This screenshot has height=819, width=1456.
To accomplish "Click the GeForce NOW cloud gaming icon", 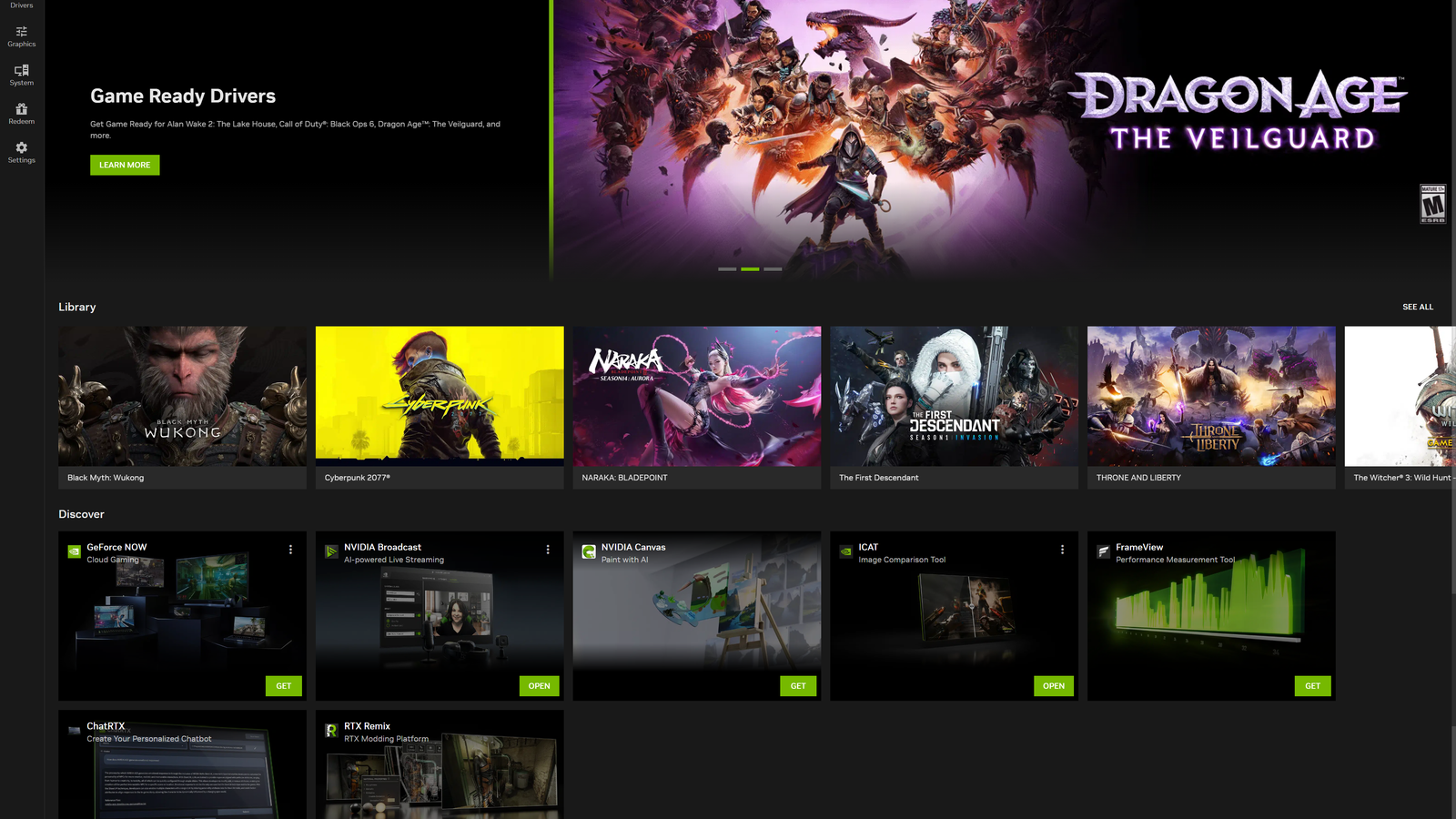I will (74, 550).
